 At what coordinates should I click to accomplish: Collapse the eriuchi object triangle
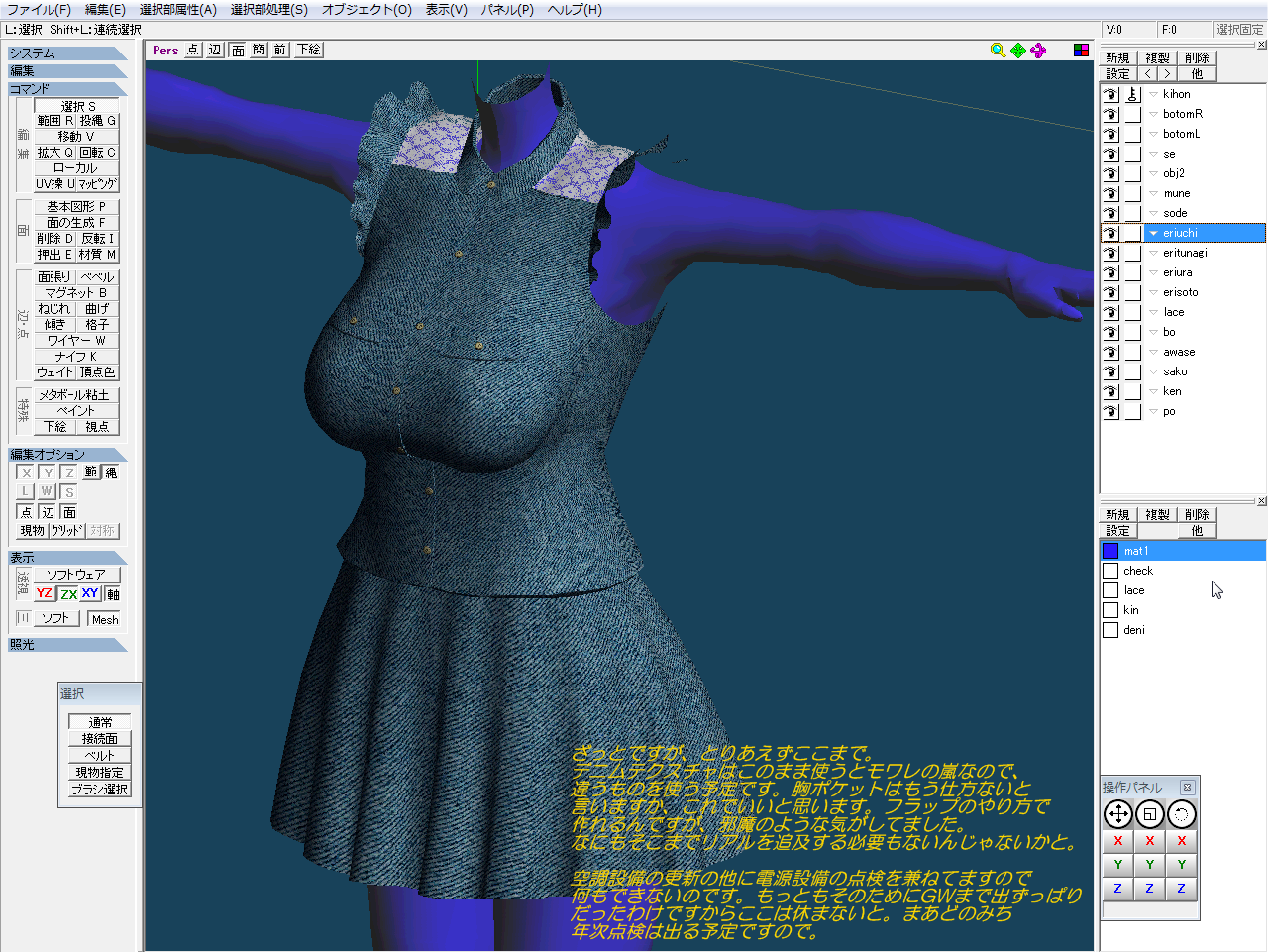(x=1153, y=233)
